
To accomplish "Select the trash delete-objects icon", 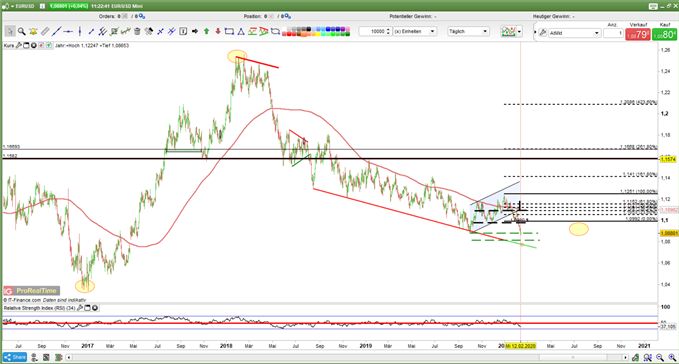I will [x=137, y=32].
